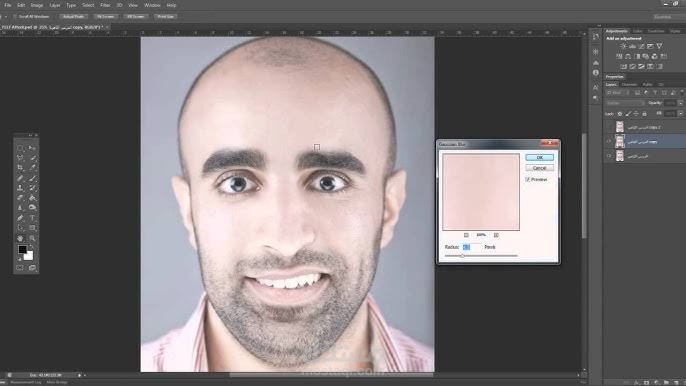This screenshot has height=386, width=686.
Task: Select the Healing Brush tool
Action: pyautogui.click(x=20, y=178)
